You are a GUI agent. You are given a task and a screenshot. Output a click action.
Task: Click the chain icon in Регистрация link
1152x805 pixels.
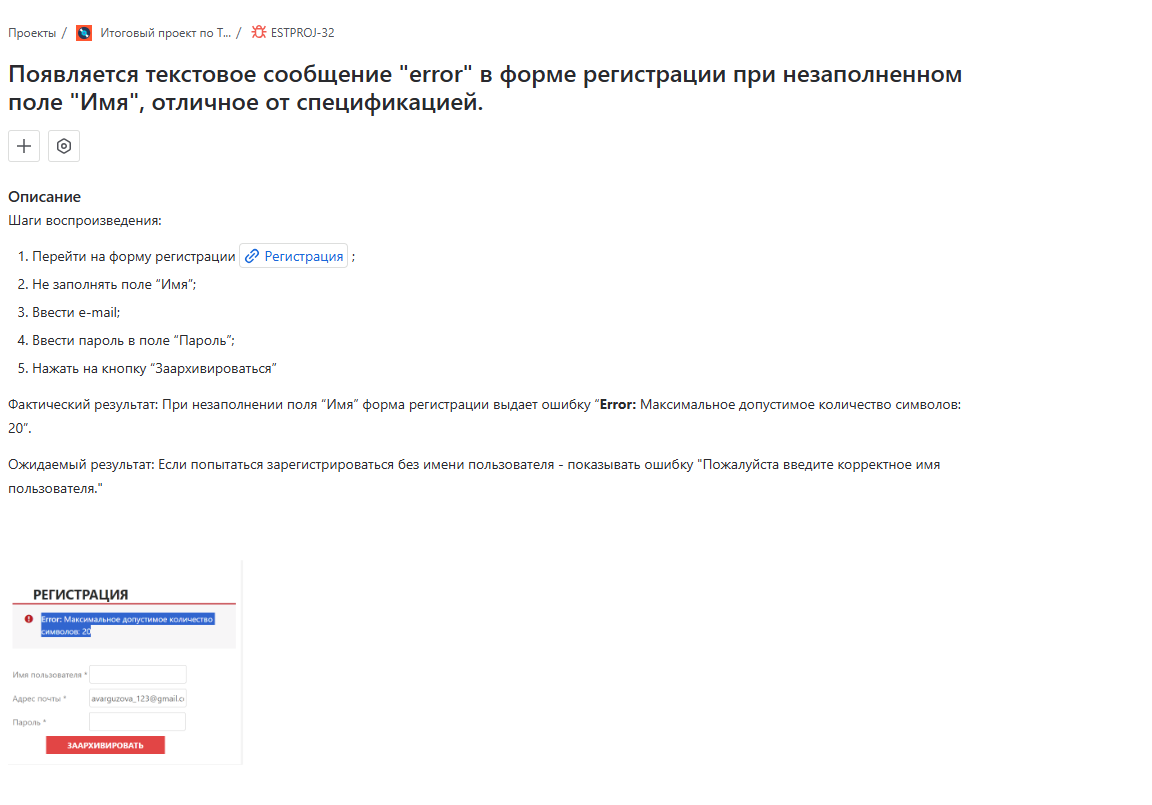252,256
